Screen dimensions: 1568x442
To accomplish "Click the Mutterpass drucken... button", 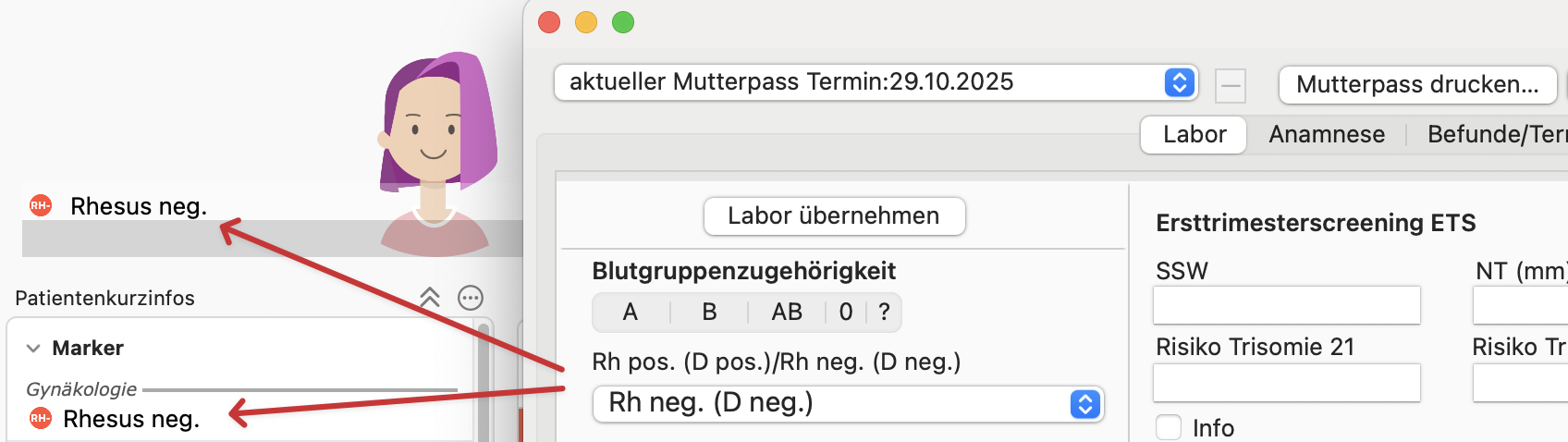I will 1416,85.
